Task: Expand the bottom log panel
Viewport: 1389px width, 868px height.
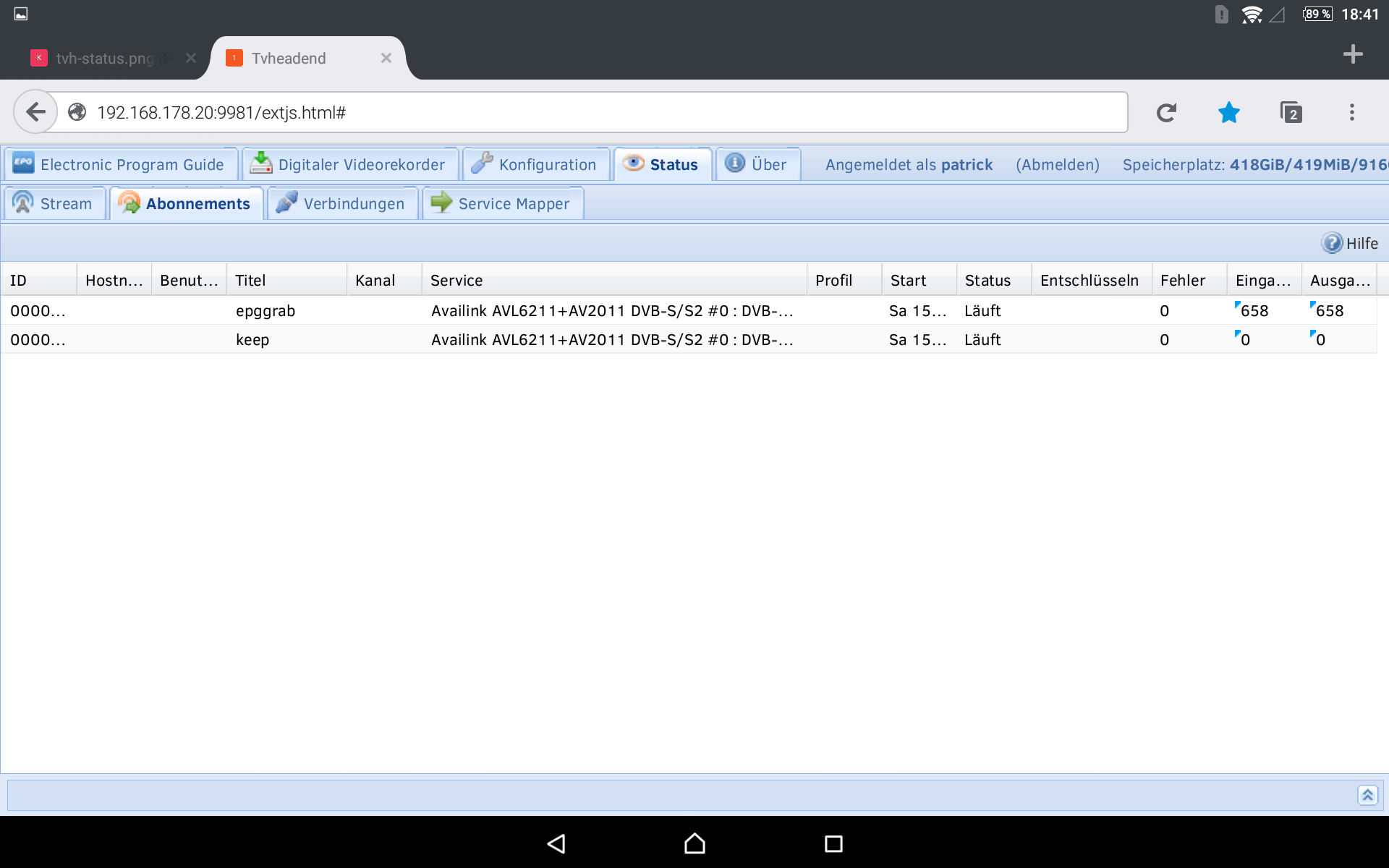Action: point(1367,795)
